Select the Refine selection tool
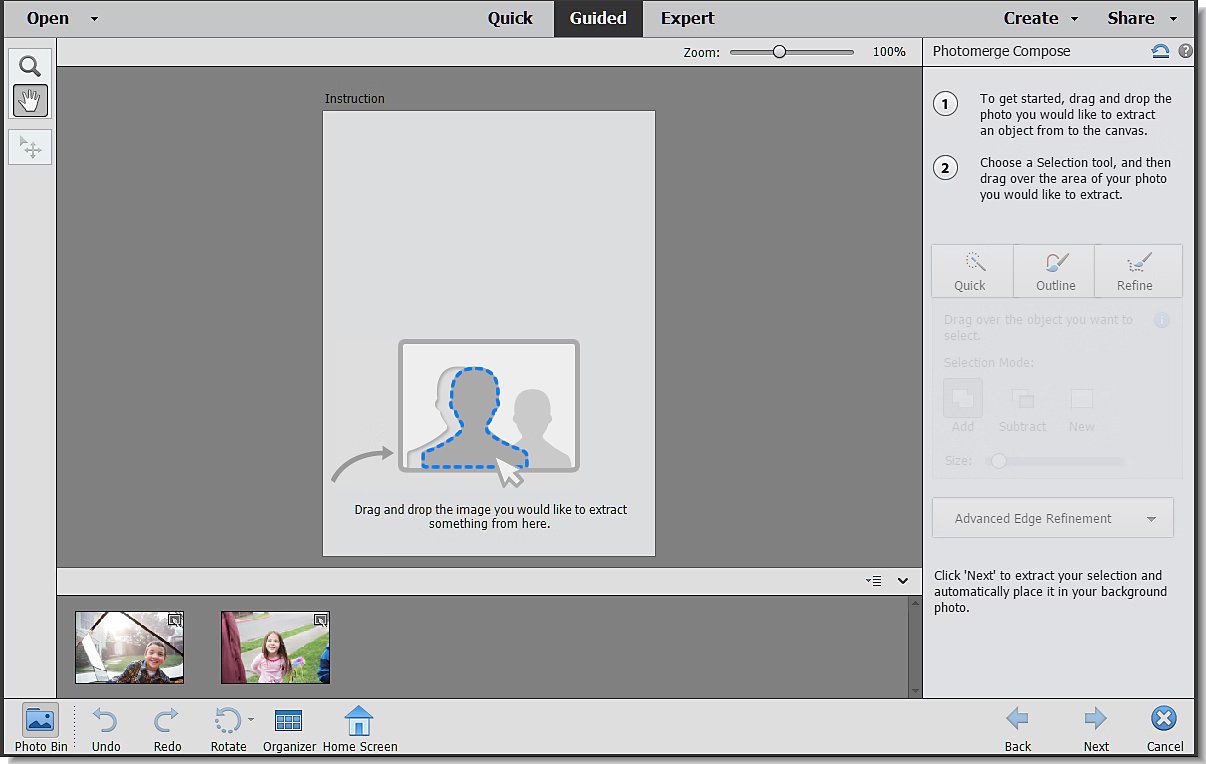Screen dimensions: 1206x764 (1138, 271)
